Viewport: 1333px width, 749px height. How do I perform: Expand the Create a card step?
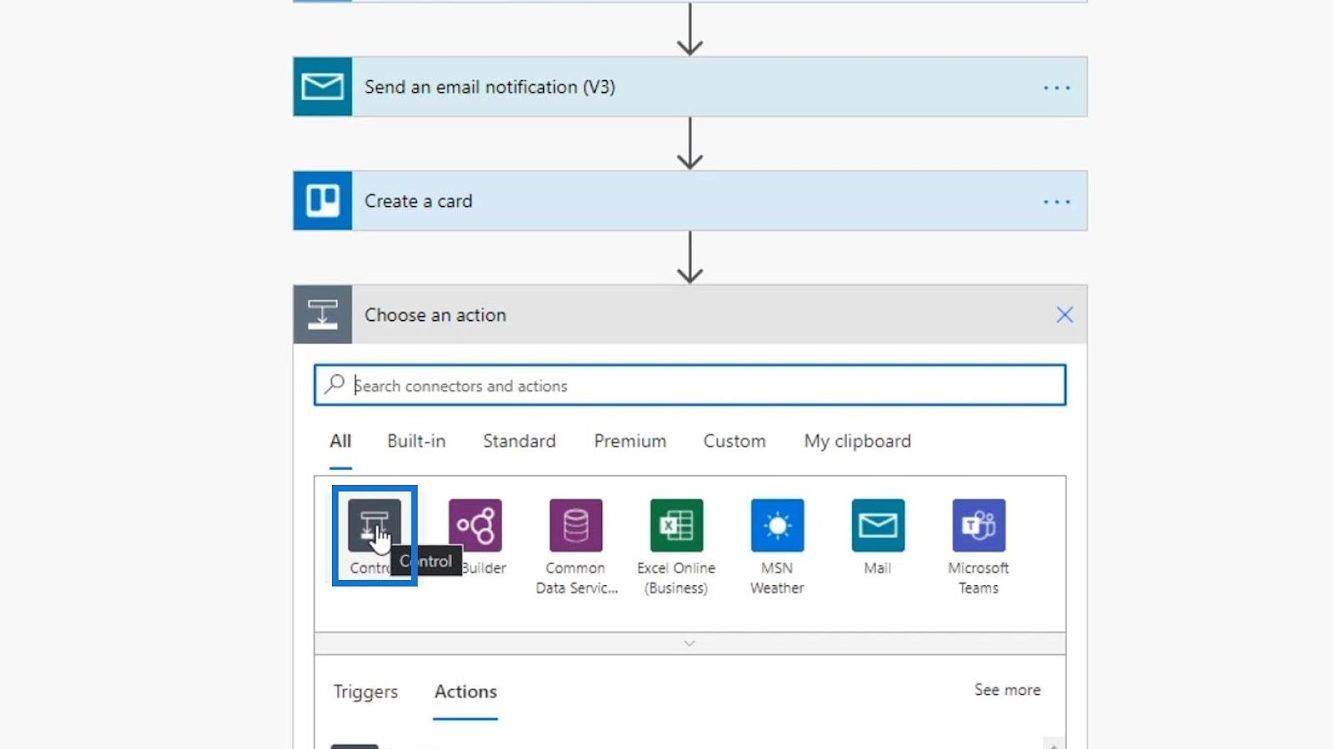click(690, 201)
